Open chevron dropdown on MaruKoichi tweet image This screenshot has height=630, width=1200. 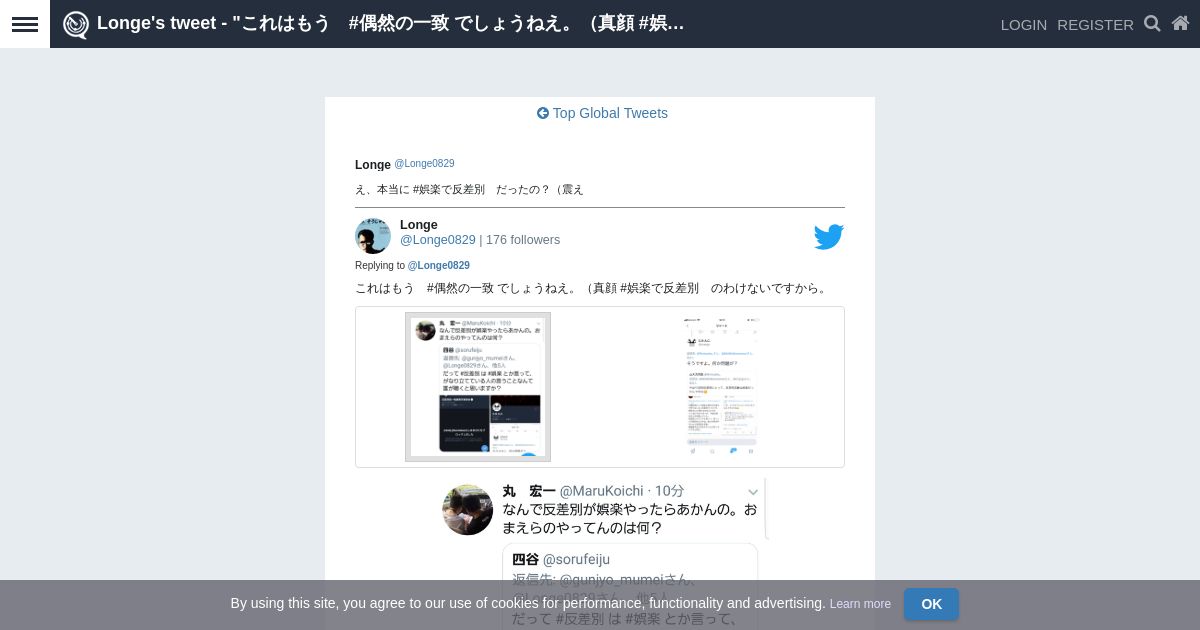[753, 492]
